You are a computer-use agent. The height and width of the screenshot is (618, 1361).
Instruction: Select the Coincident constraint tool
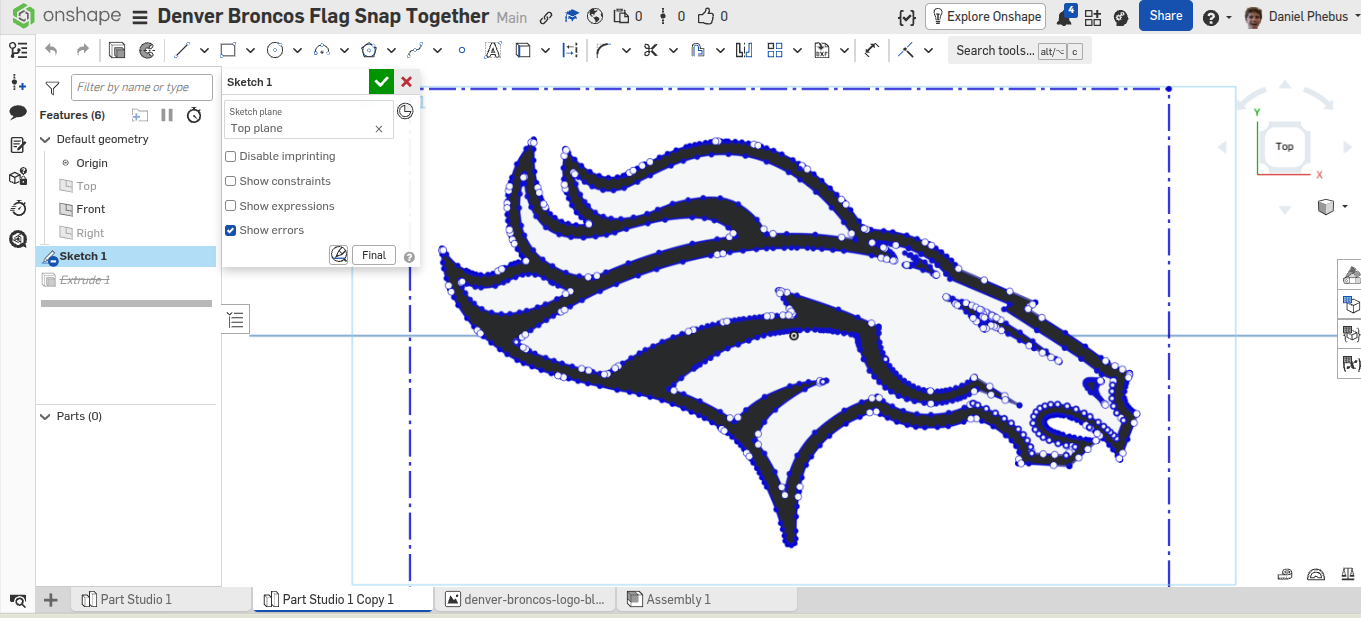point(906,50)
